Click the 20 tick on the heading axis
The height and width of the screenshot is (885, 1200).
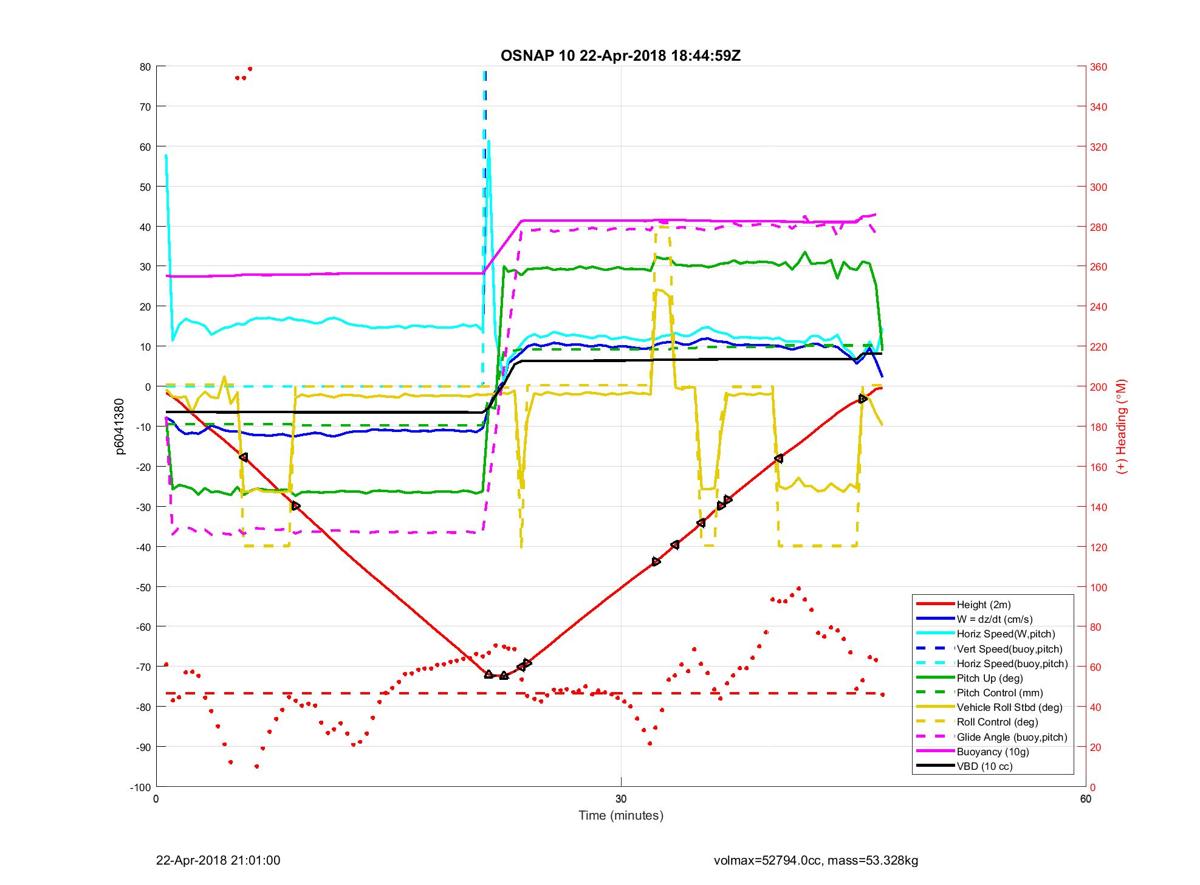coord(1097,747)
